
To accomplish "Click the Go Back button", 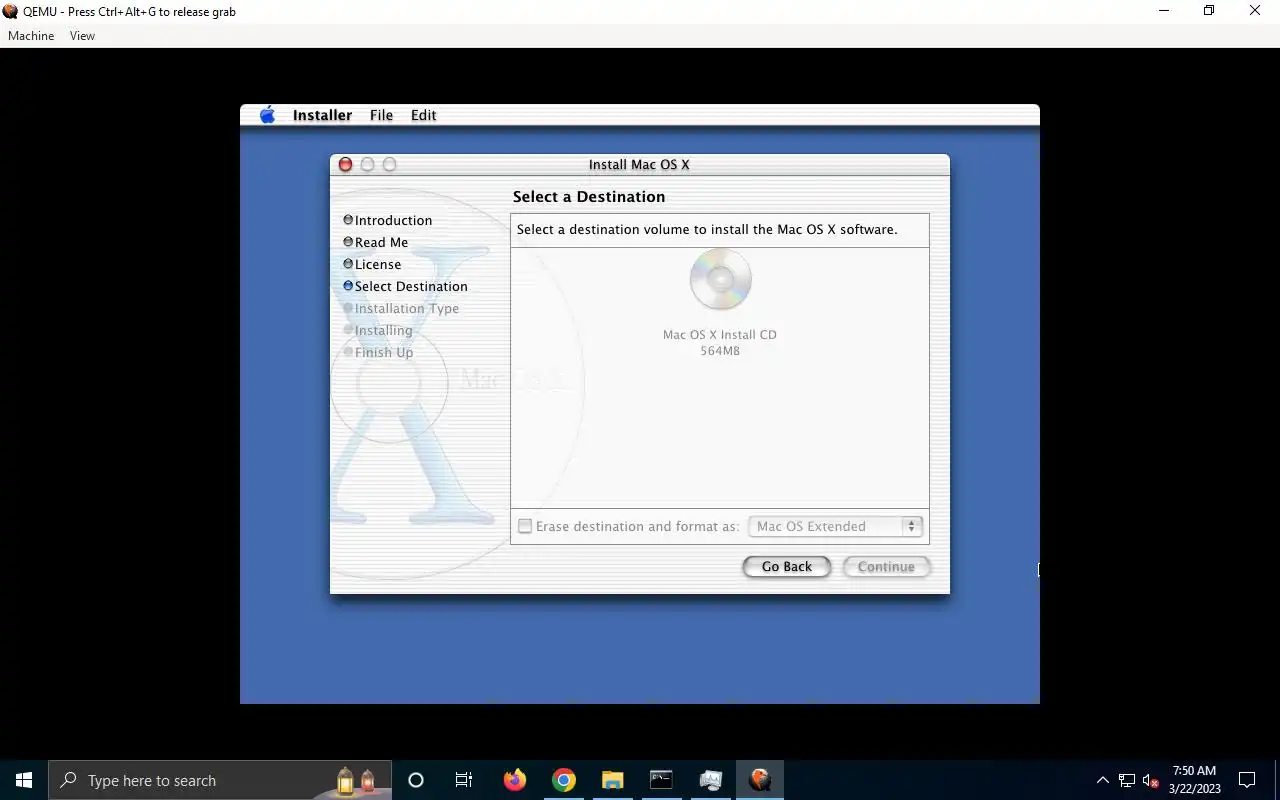I will click(x=787, y=567).
